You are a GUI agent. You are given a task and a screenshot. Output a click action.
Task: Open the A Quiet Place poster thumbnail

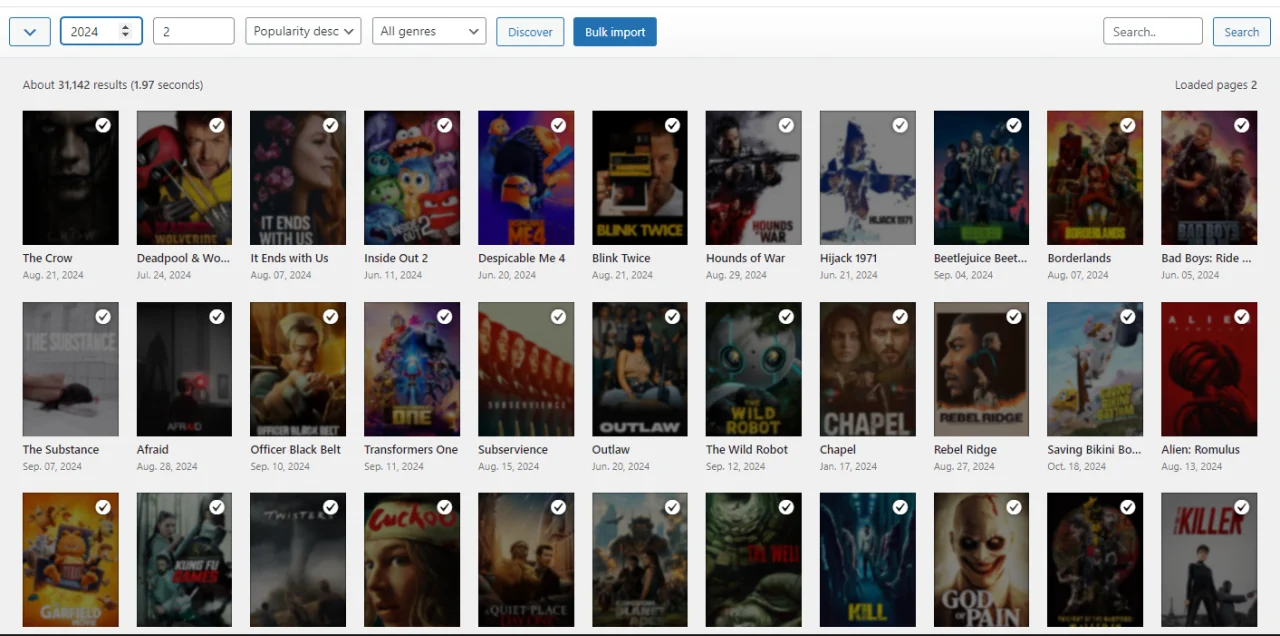click(x=526, y=560)
